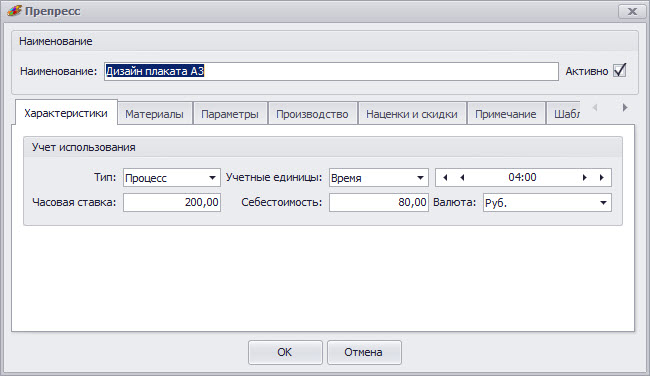Decrease time by small step arrow
The image size is (650, 376).
click(x=462, y=177)
